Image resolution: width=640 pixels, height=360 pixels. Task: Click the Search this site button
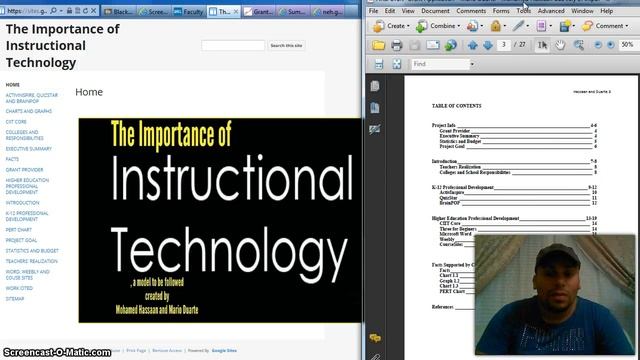pyautogui.click(x=286, y=45)
